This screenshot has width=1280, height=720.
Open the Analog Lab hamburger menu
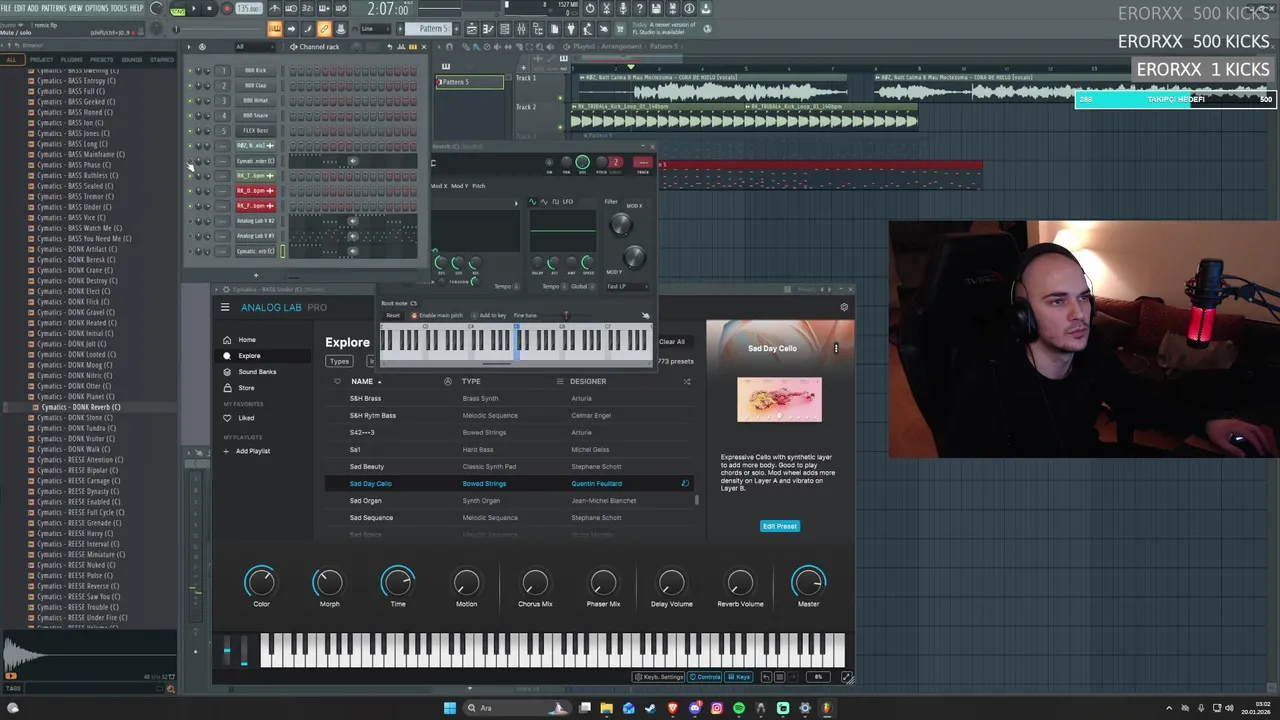[225, 307]
